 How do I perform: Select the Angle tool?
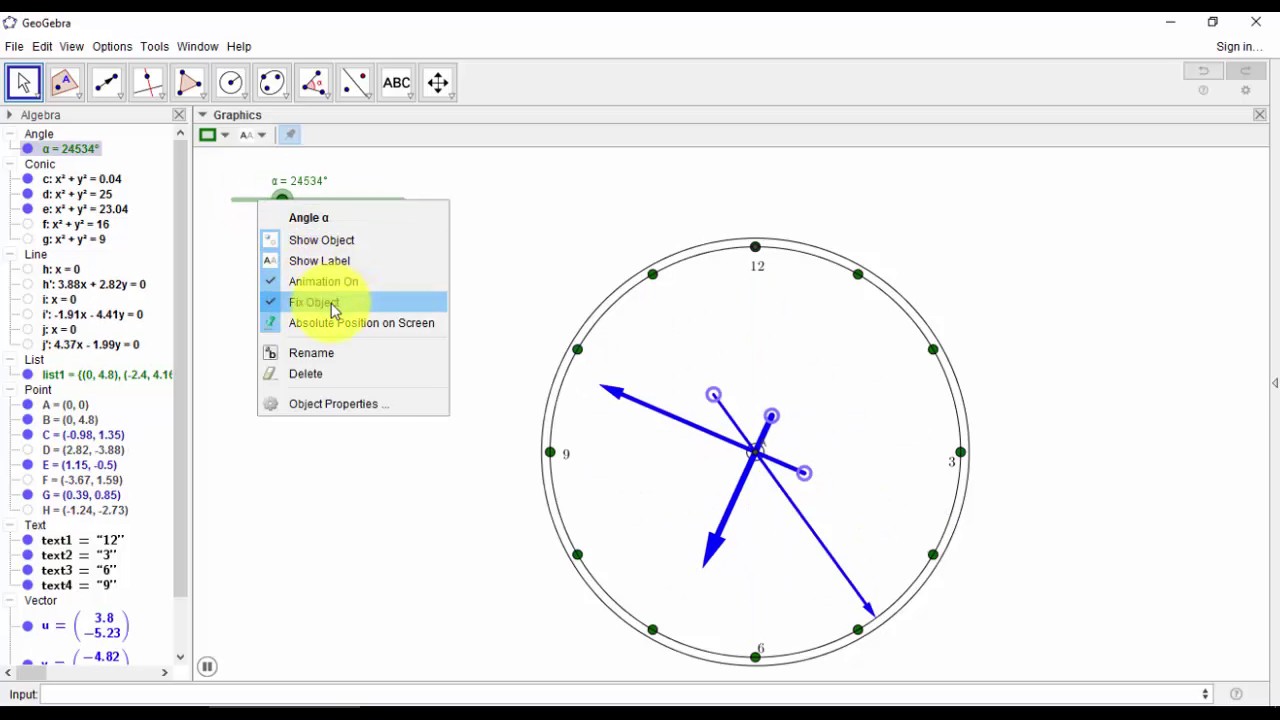tap(314, 83)
